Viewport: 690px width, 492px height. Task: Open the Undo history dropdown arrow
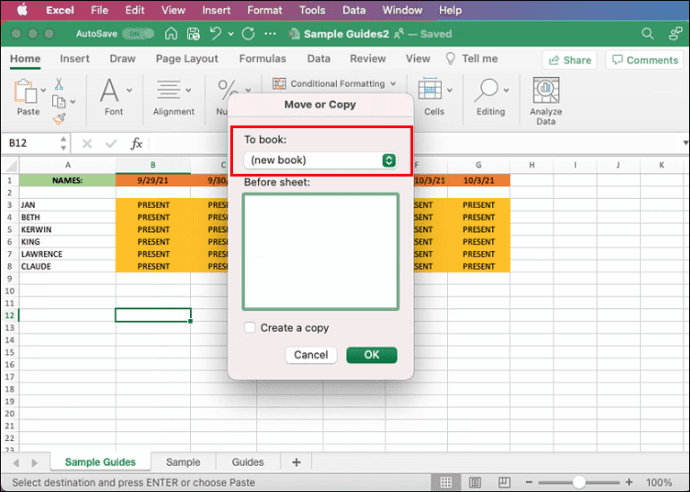pos(231,34)
